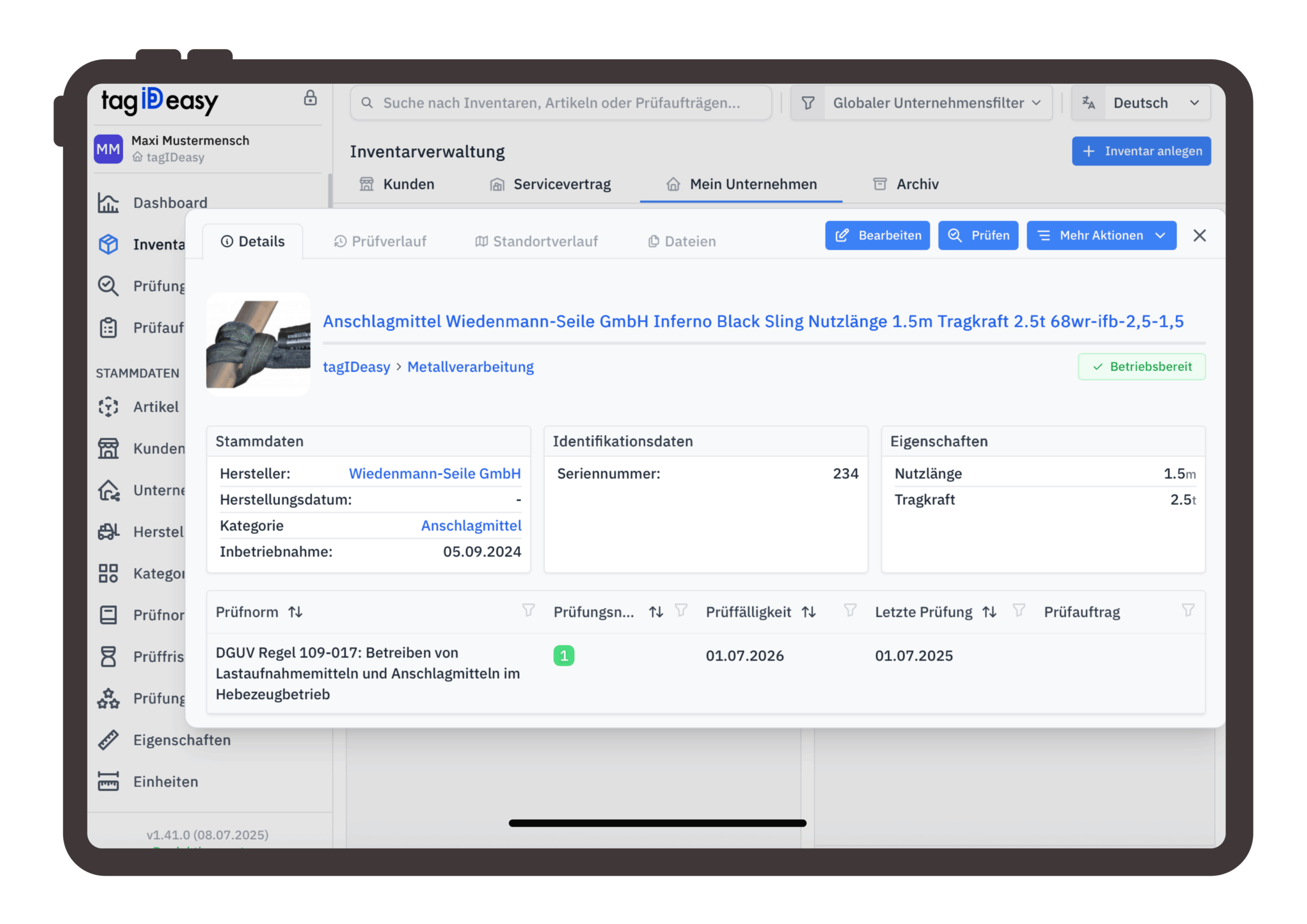This screenshot has width=1307, height=924.
Task: Sort by Prüfungsn... column arrows
Action: tap(657, 612)
